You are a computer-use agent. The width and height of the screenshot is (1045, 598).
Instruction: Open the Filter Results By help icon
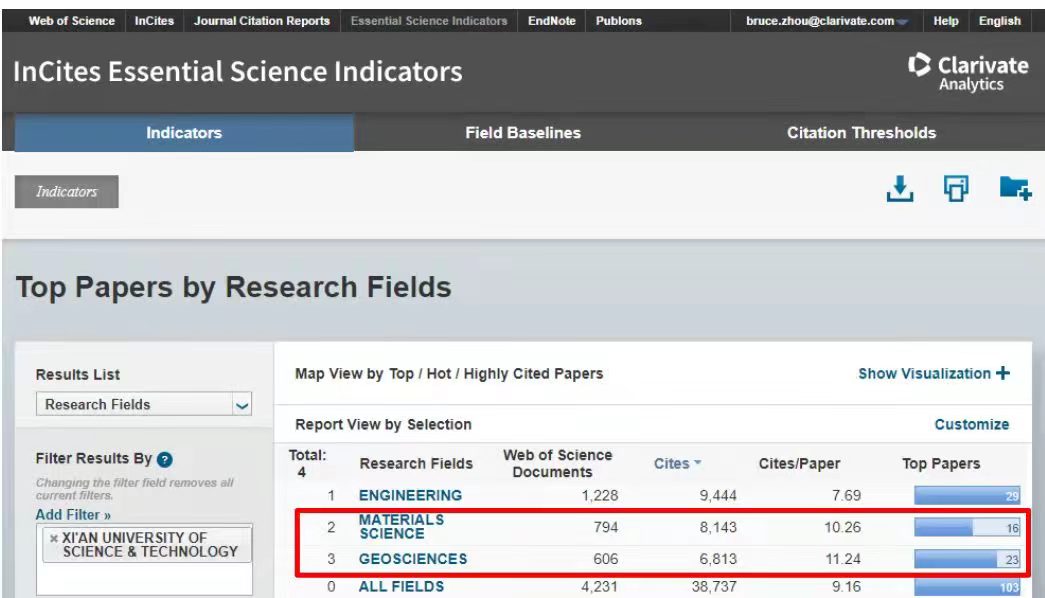[165, 459]
